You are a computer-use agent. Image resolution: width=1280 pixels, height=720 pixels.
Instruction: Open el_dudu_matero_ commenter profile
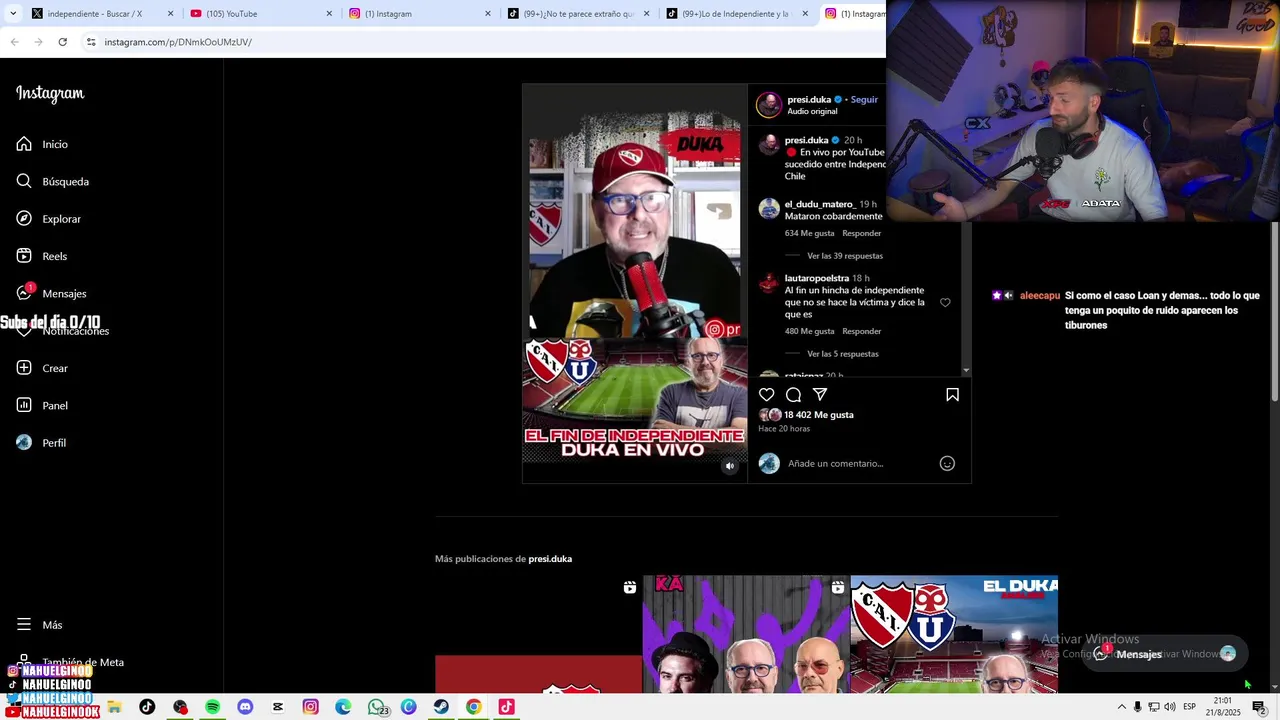click(x=819, y=204)
